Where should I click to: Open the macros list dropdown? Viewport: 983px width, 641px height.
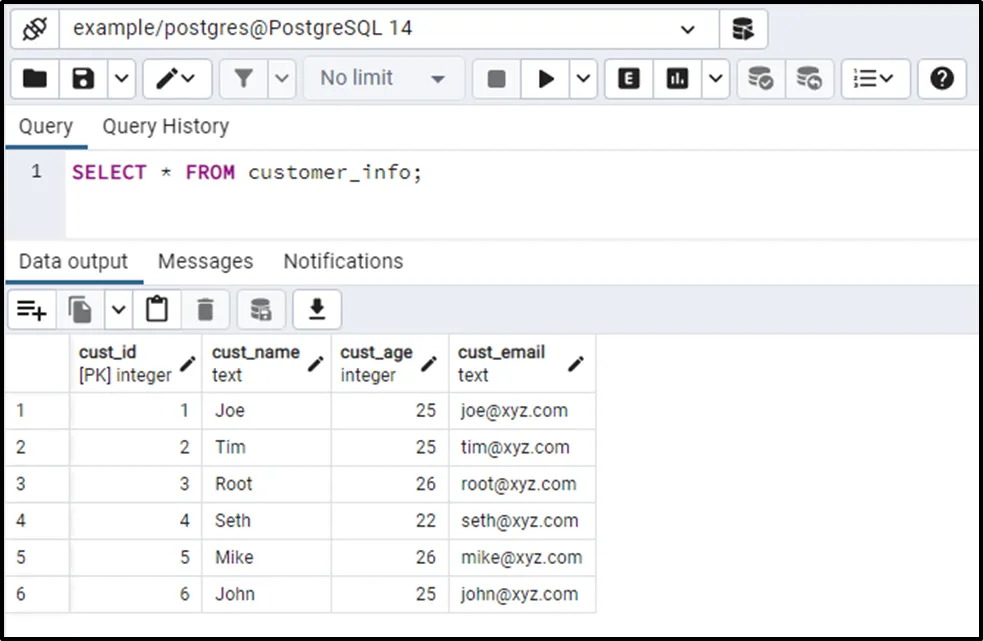tap(875, 78)
